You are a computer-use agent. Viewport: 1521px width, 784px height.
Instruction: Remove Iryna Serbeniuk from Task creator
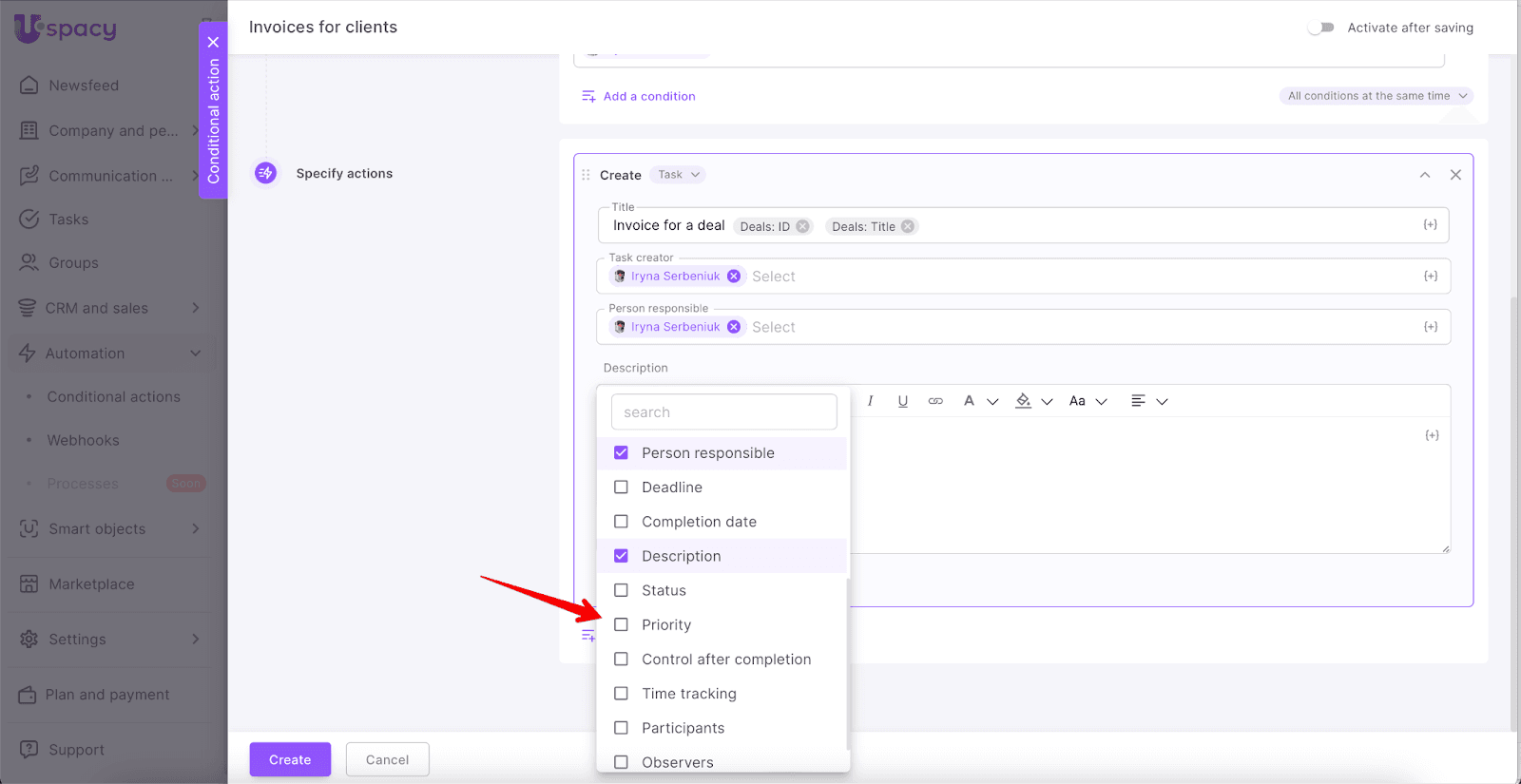734,277
